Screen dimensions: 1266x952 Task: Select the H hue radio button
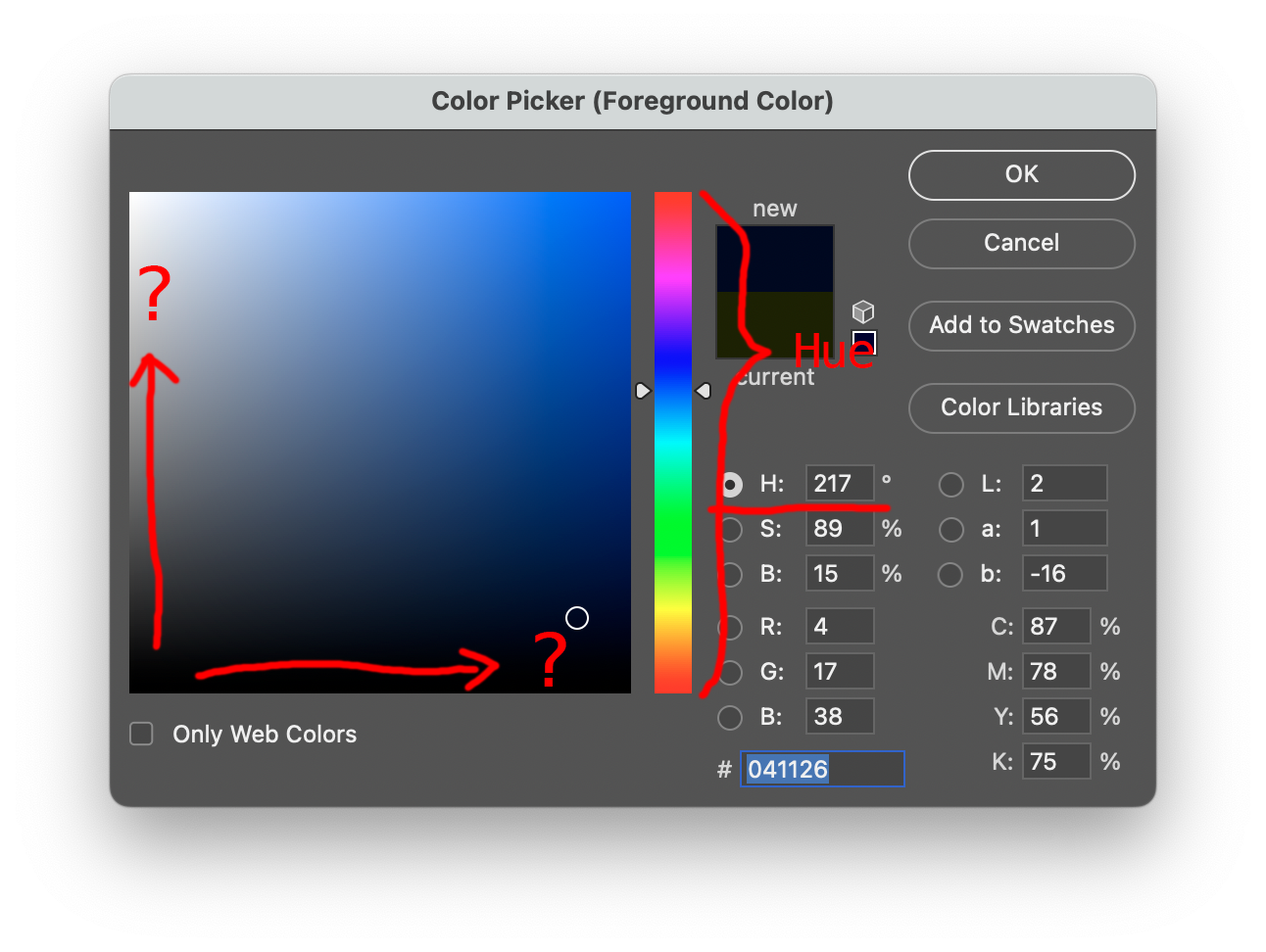coord(730,484)
